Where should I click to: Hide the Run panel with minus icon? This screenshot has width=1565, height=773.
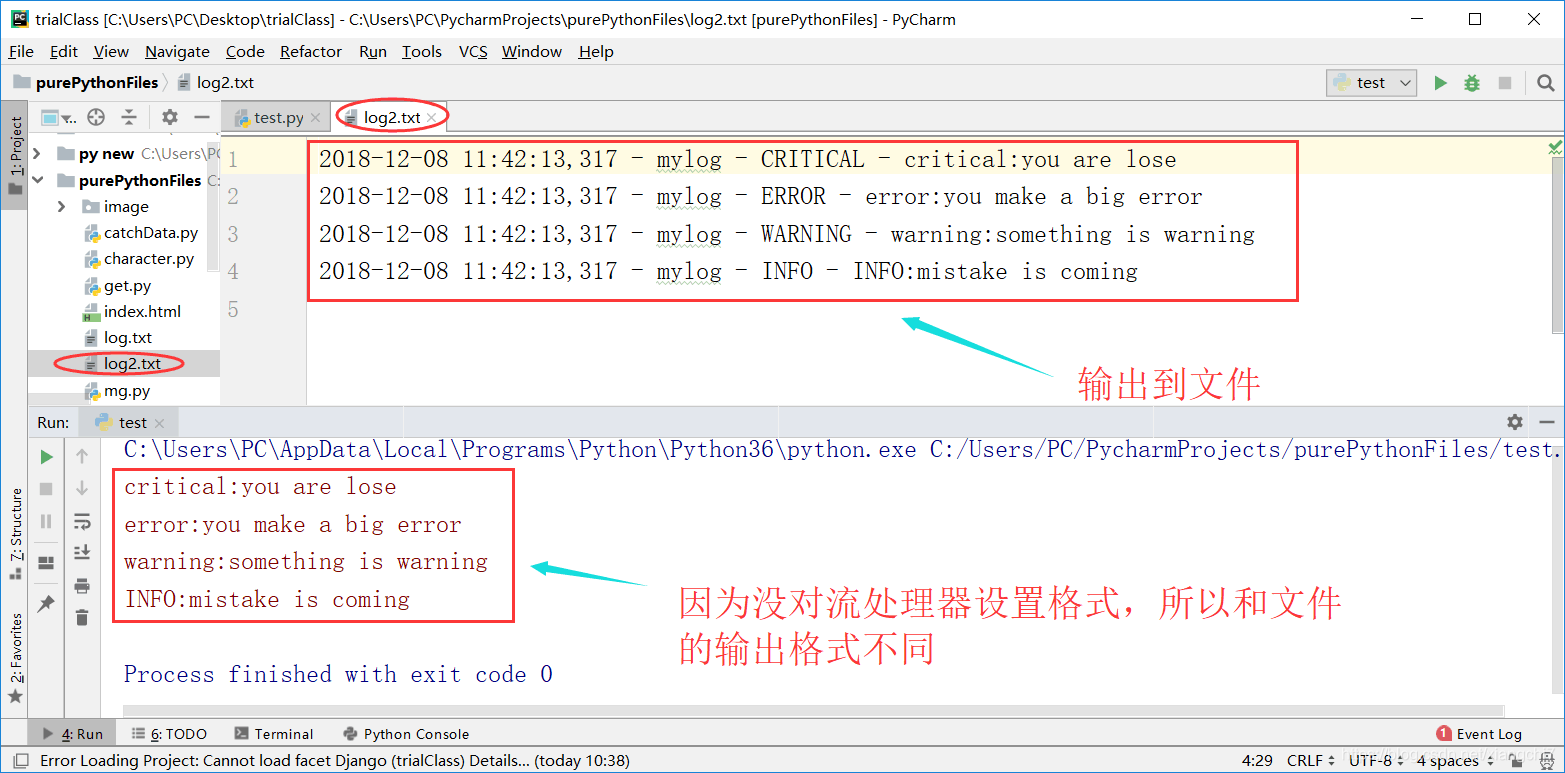point(1546,422)
